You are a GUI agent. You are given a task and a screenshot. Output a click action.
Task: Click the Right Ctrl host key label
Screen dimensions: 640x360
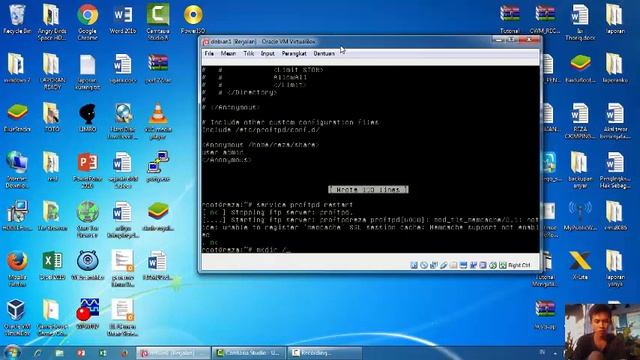(x=519, y=265)
